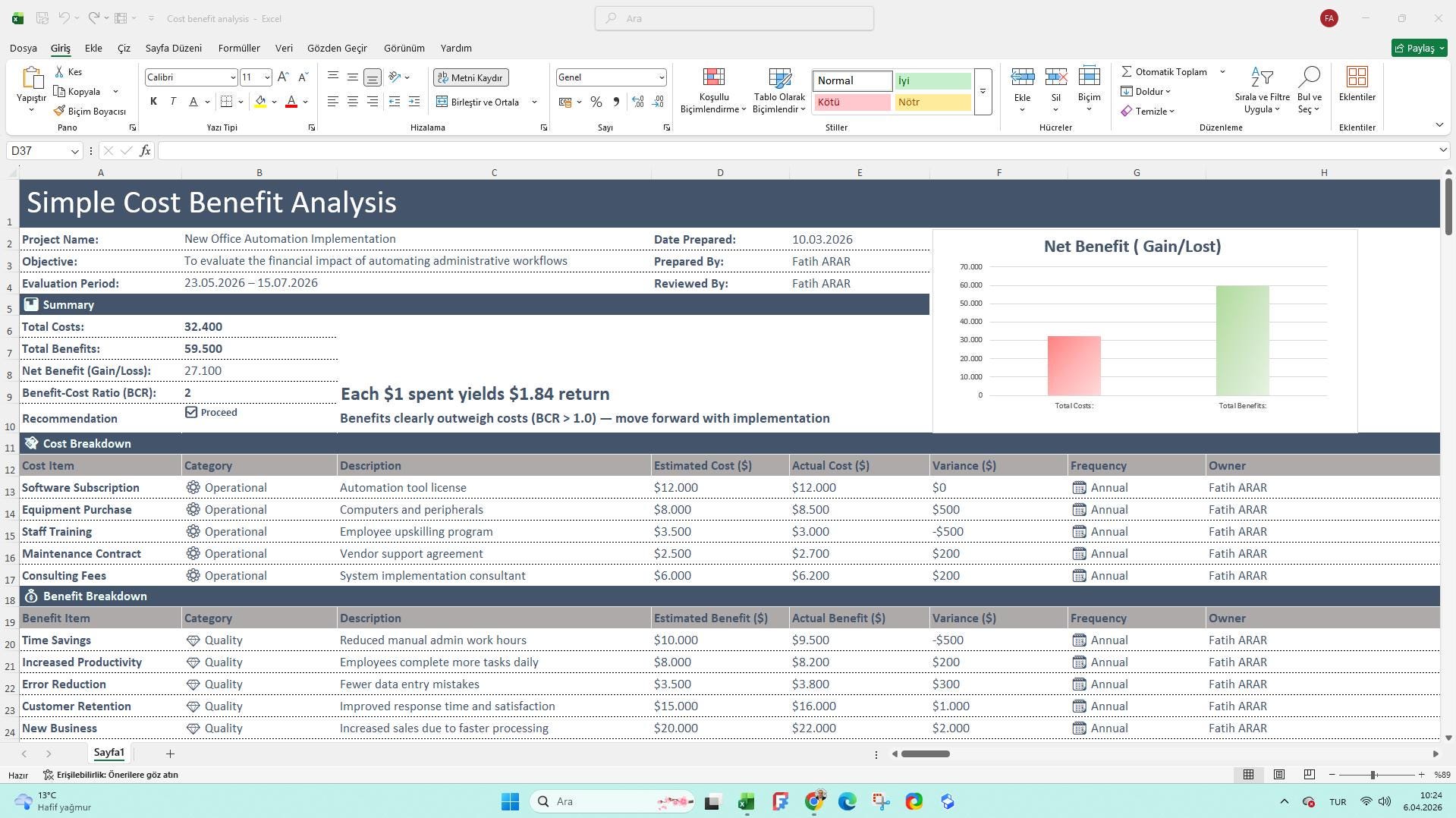Click the Insert Function fx icon
Viewport: 1456px width, 818px height.
tap(145, 151)
